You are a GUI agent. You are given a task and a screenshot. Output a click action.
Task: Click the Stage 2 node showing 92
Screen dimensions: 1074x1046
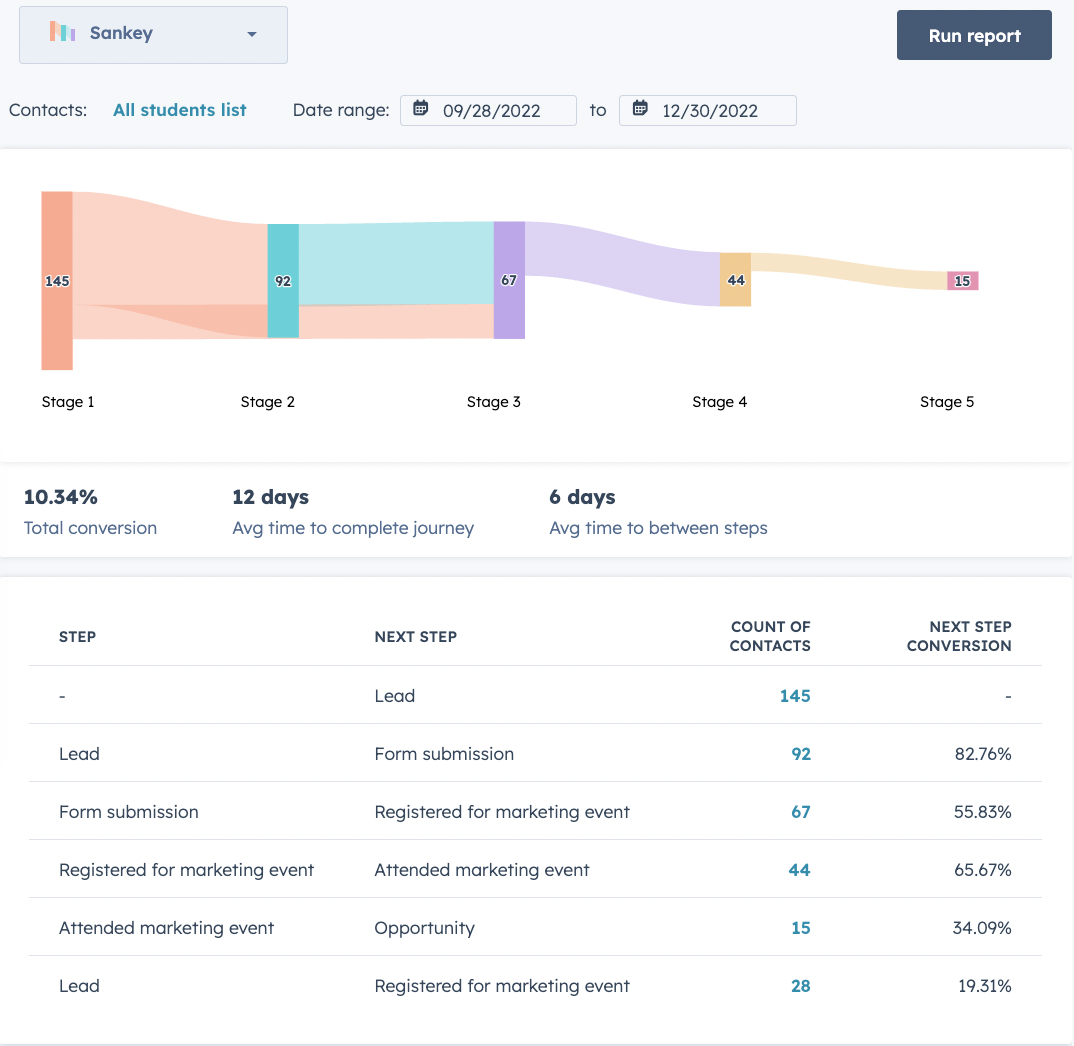pyautogui.click(x=283, y=281)
